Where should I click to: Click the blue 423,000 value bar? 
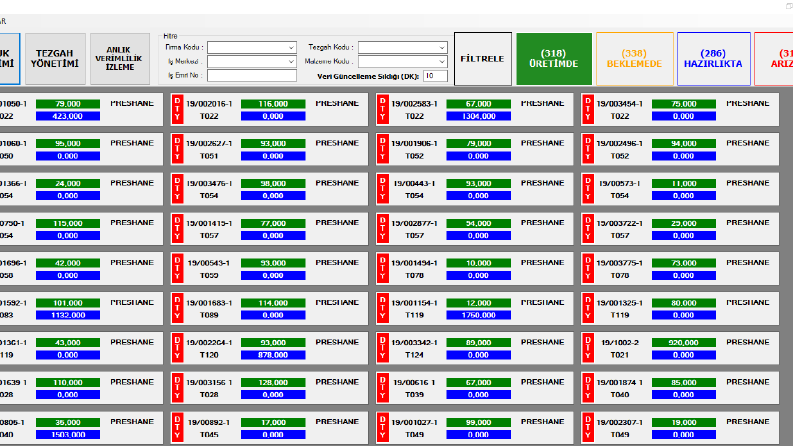(x=68, y=116)
